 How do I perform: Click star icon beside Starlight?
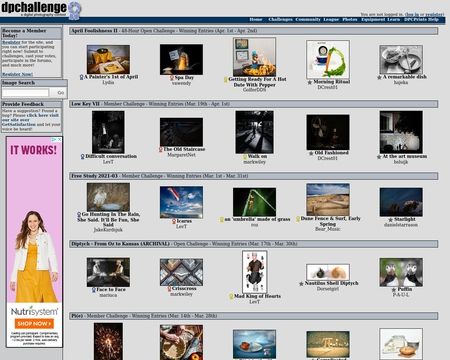pyautogui.click(x=391, y=220)
